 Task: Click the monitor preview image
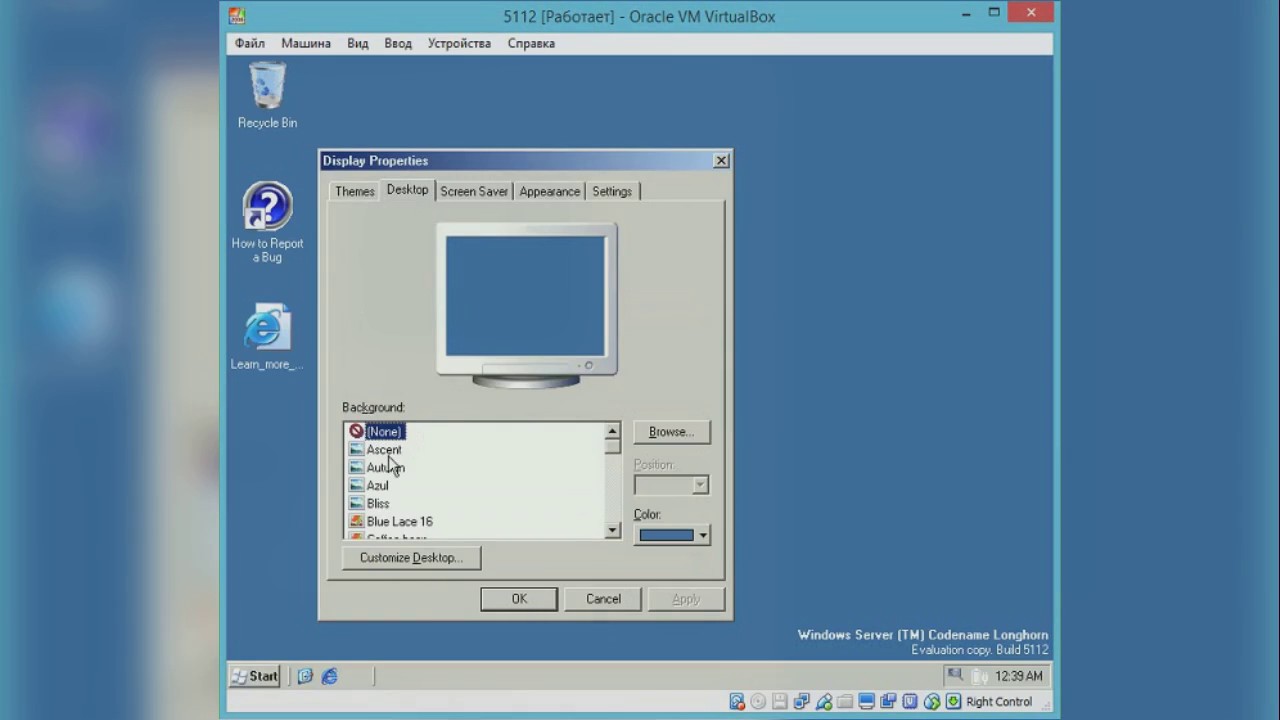526,305
